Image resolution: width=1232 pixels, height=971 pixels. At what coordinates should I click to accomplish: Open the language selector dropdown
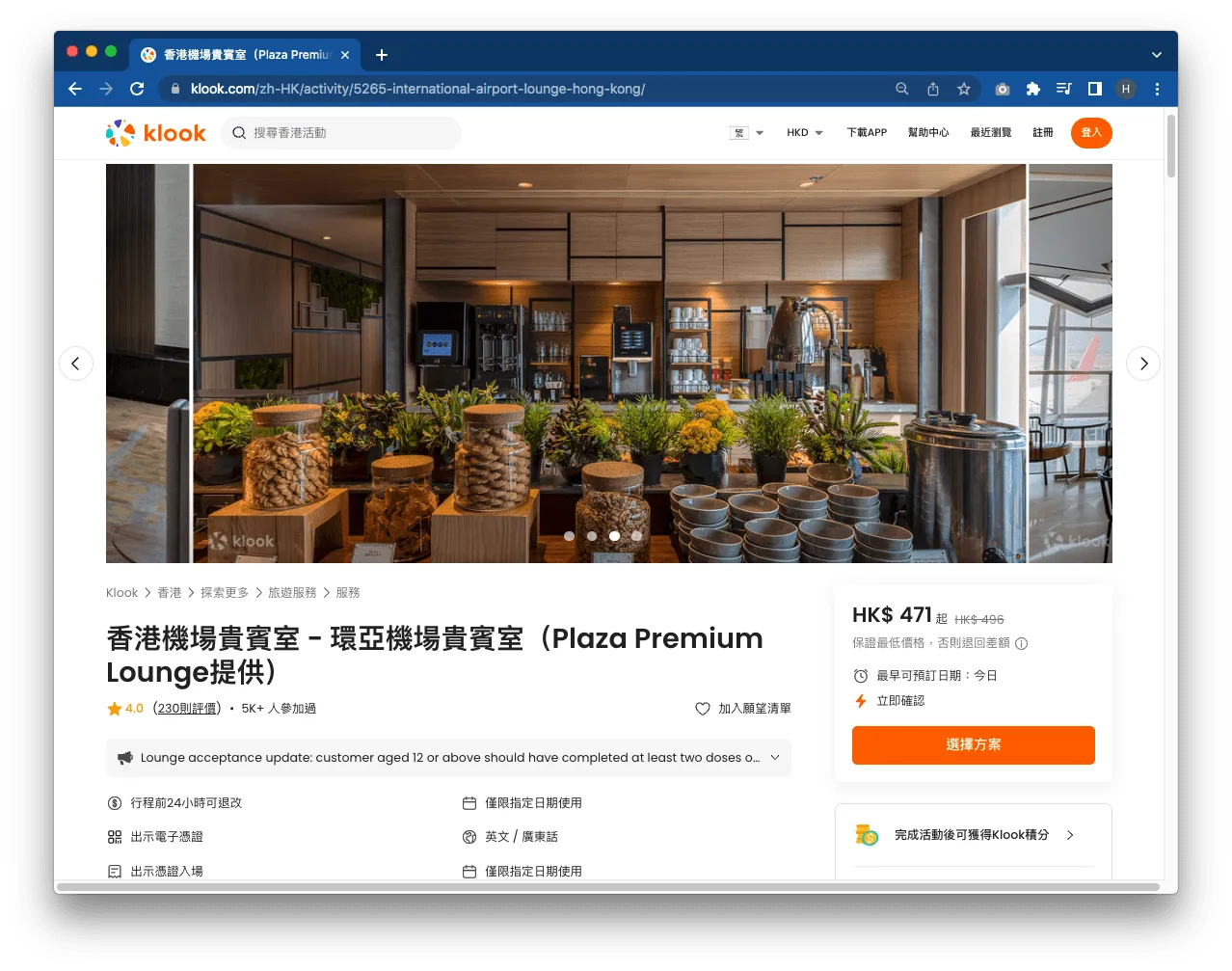(747, 133)
